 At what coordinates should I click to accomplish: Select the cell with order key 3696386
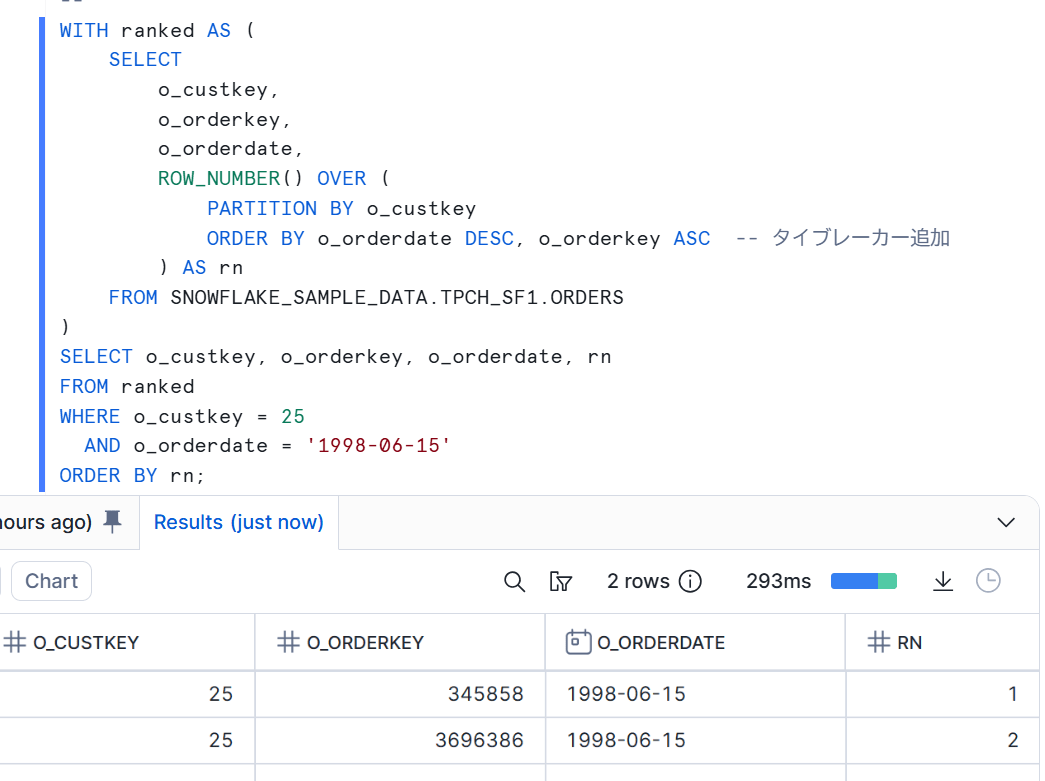point(479,740)
